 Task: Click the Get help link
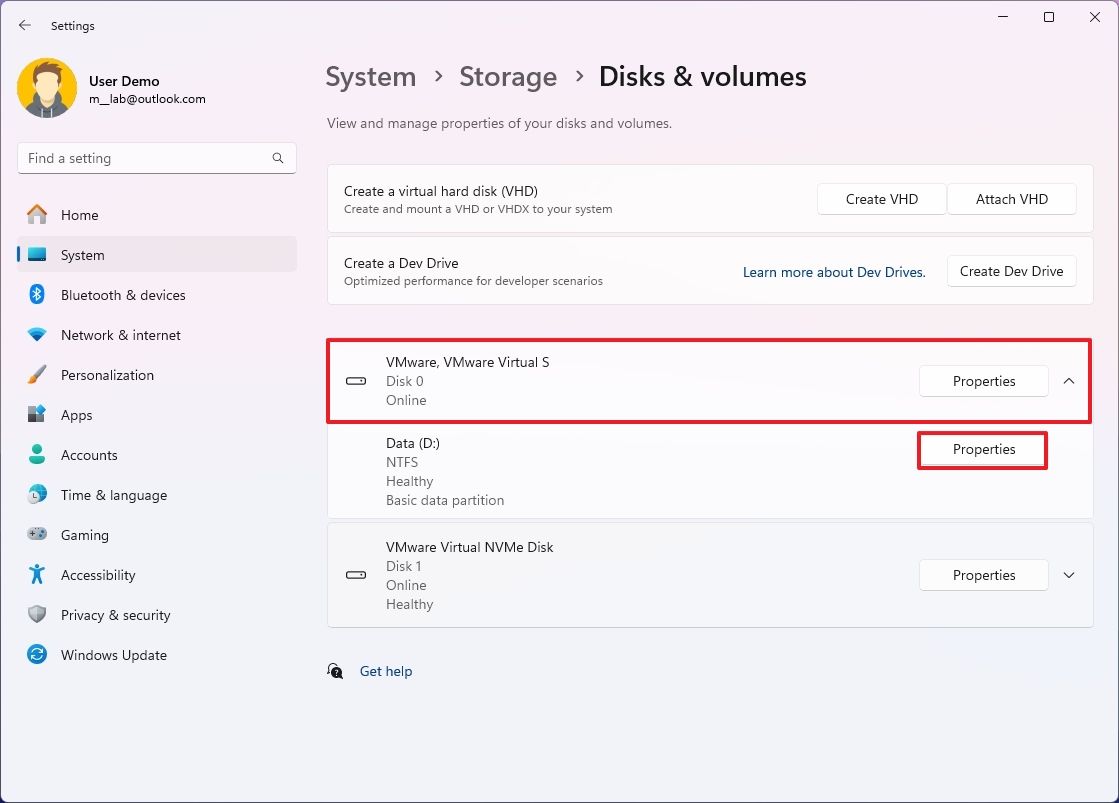(x=386, y=671)
